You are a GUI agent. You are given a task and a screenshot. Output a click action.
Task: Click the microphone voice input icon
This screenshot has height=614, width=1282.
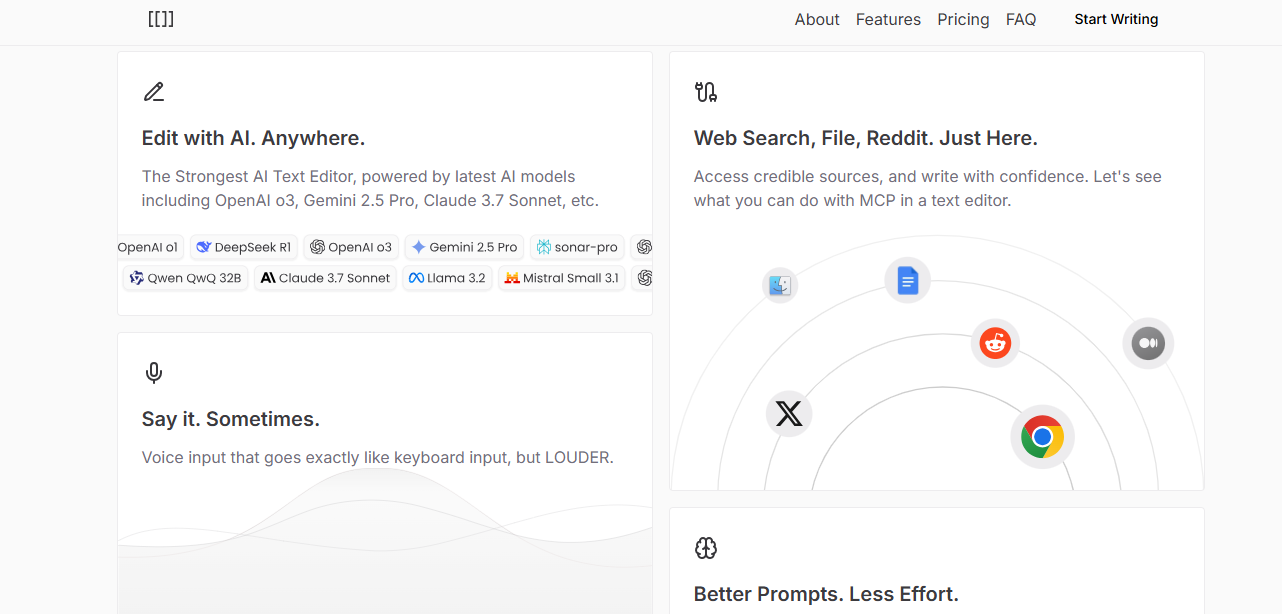(153, 373)
